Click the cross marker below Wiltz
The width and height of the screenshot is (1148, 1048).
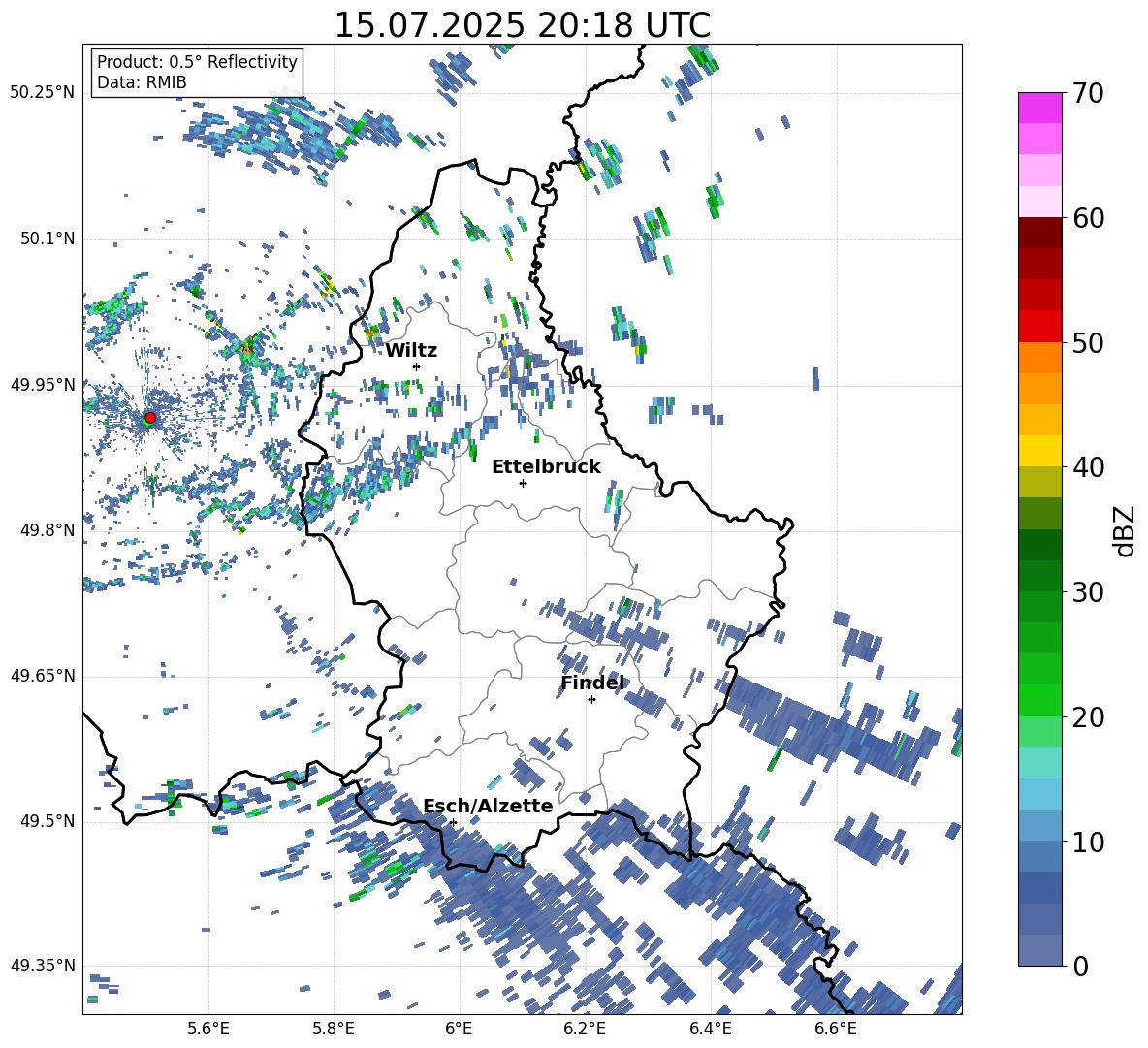point(417,366)
